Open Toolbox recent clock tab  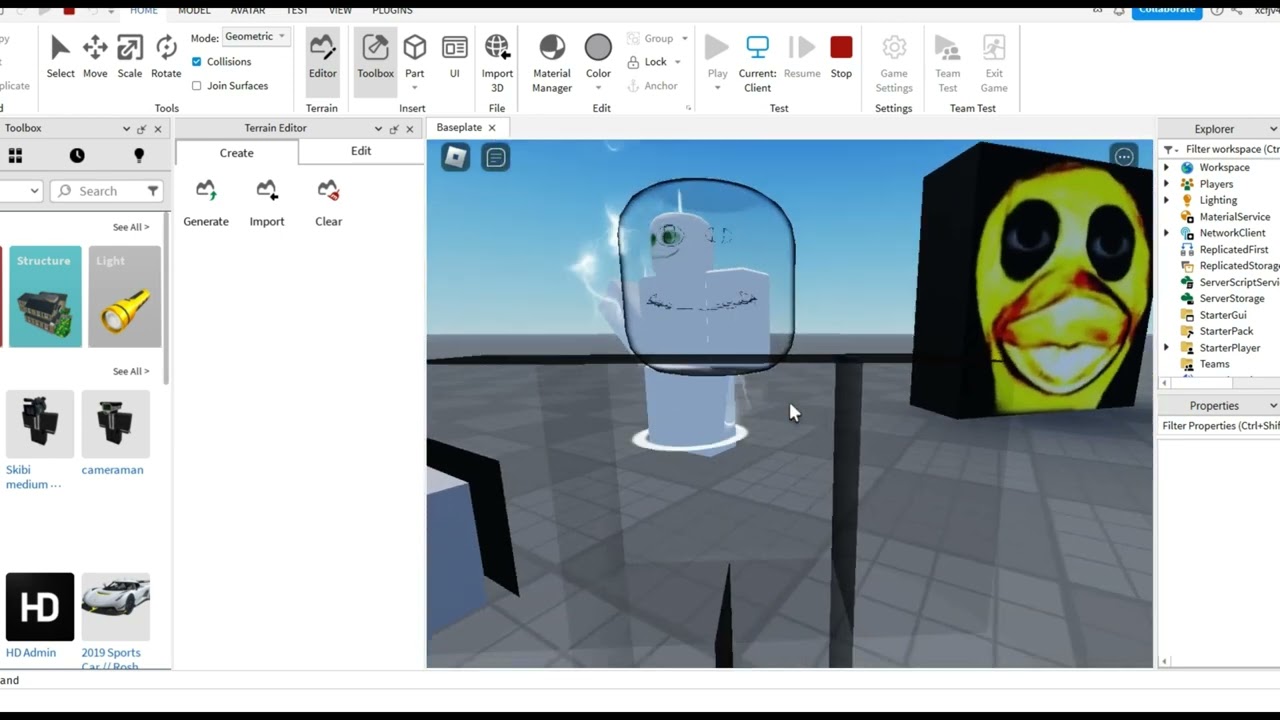[77, 155]
